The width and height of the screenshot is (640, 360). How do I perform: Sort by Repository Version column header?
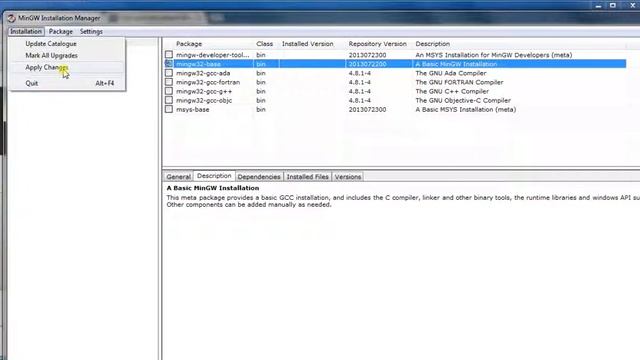(379, 44)
